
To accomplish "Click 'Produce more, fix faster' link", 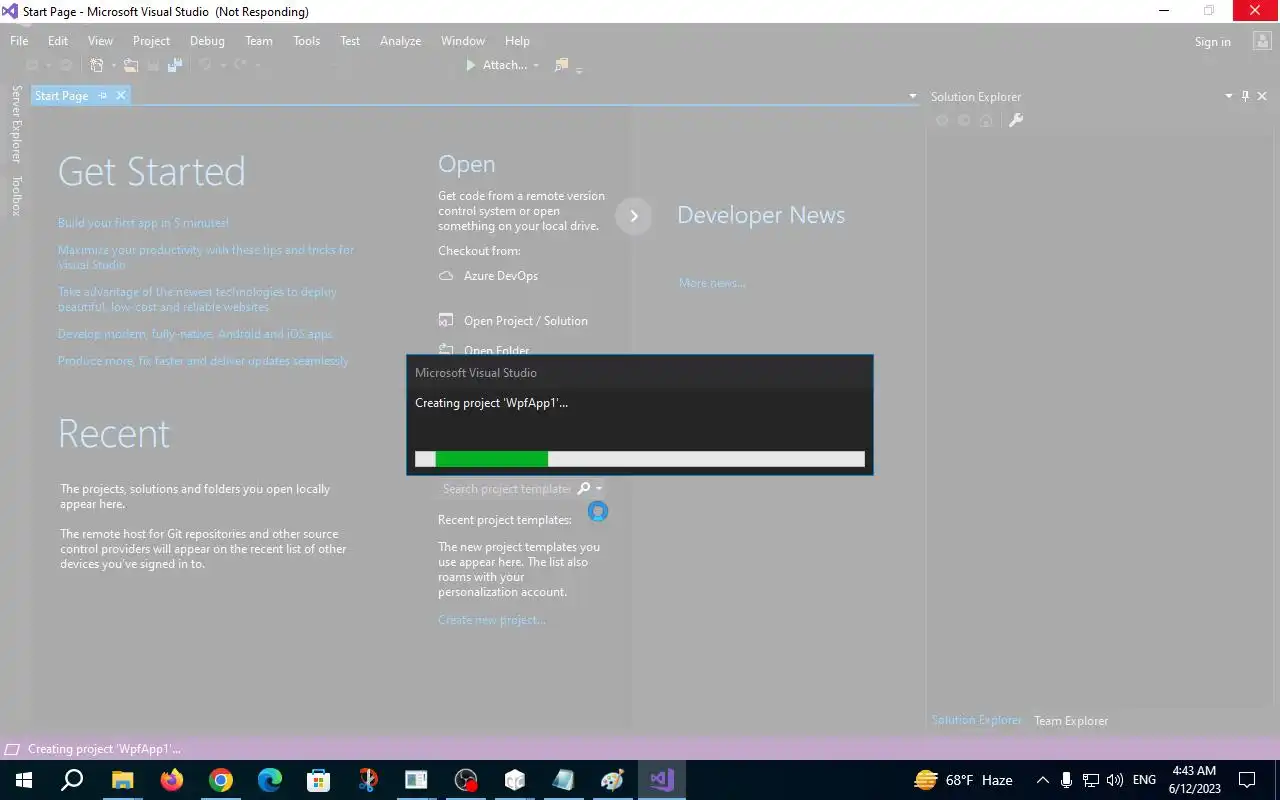I will click(x=203, y=361).
